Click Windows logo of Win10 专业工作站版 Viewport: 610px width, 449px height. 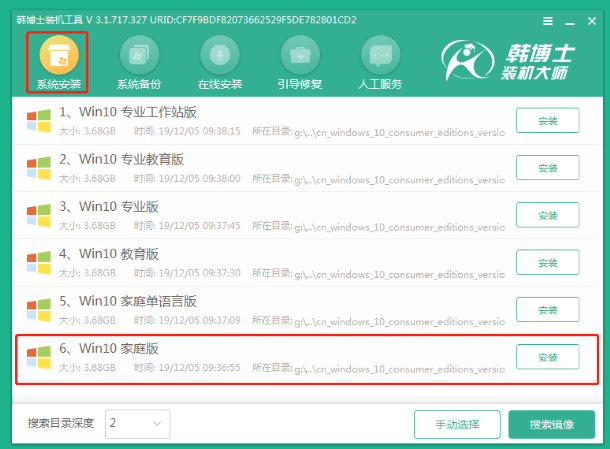(39, 120)
